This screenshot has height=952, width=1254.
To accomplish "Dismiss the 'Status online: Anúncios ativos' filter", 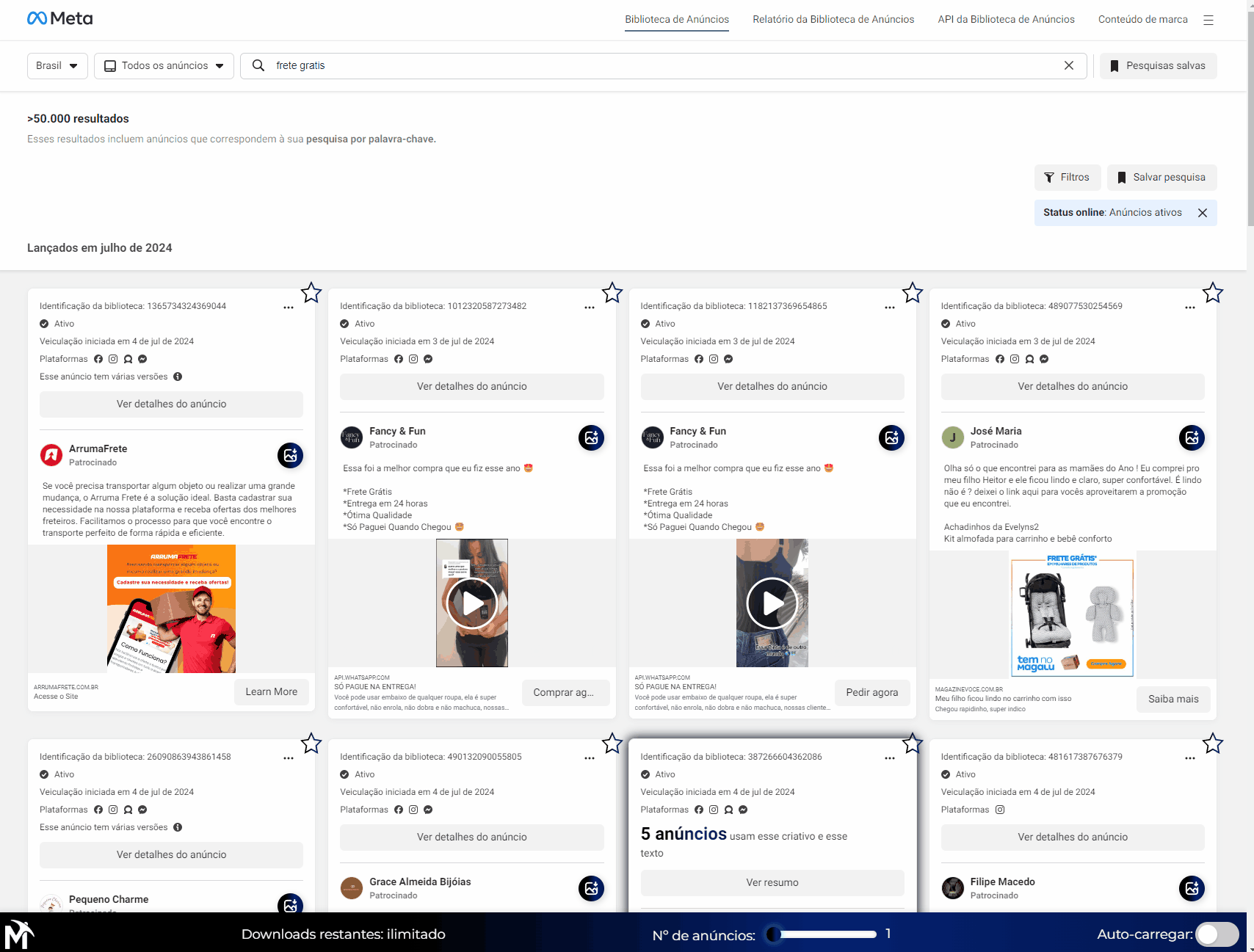I will pyautogui.click(x=1203, y=213).
